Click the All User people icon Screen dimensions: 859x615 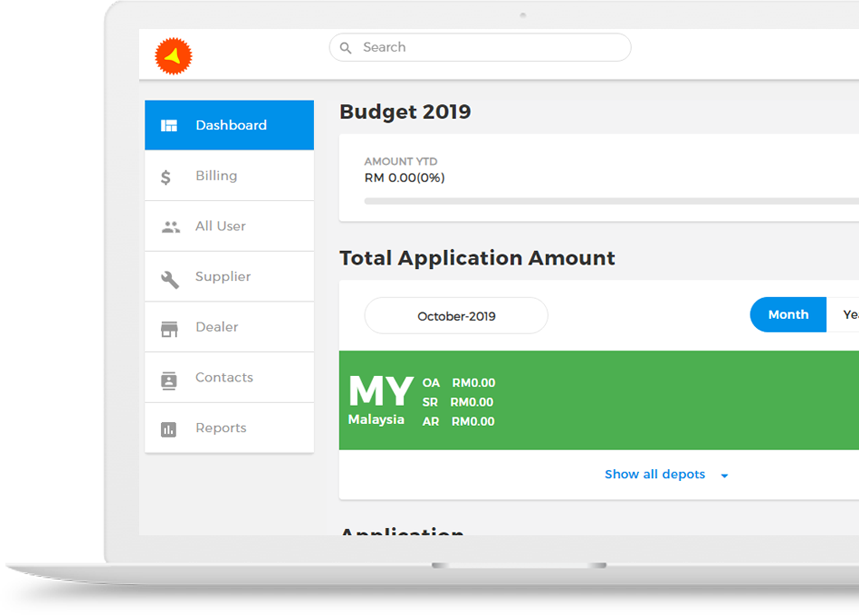170,227
